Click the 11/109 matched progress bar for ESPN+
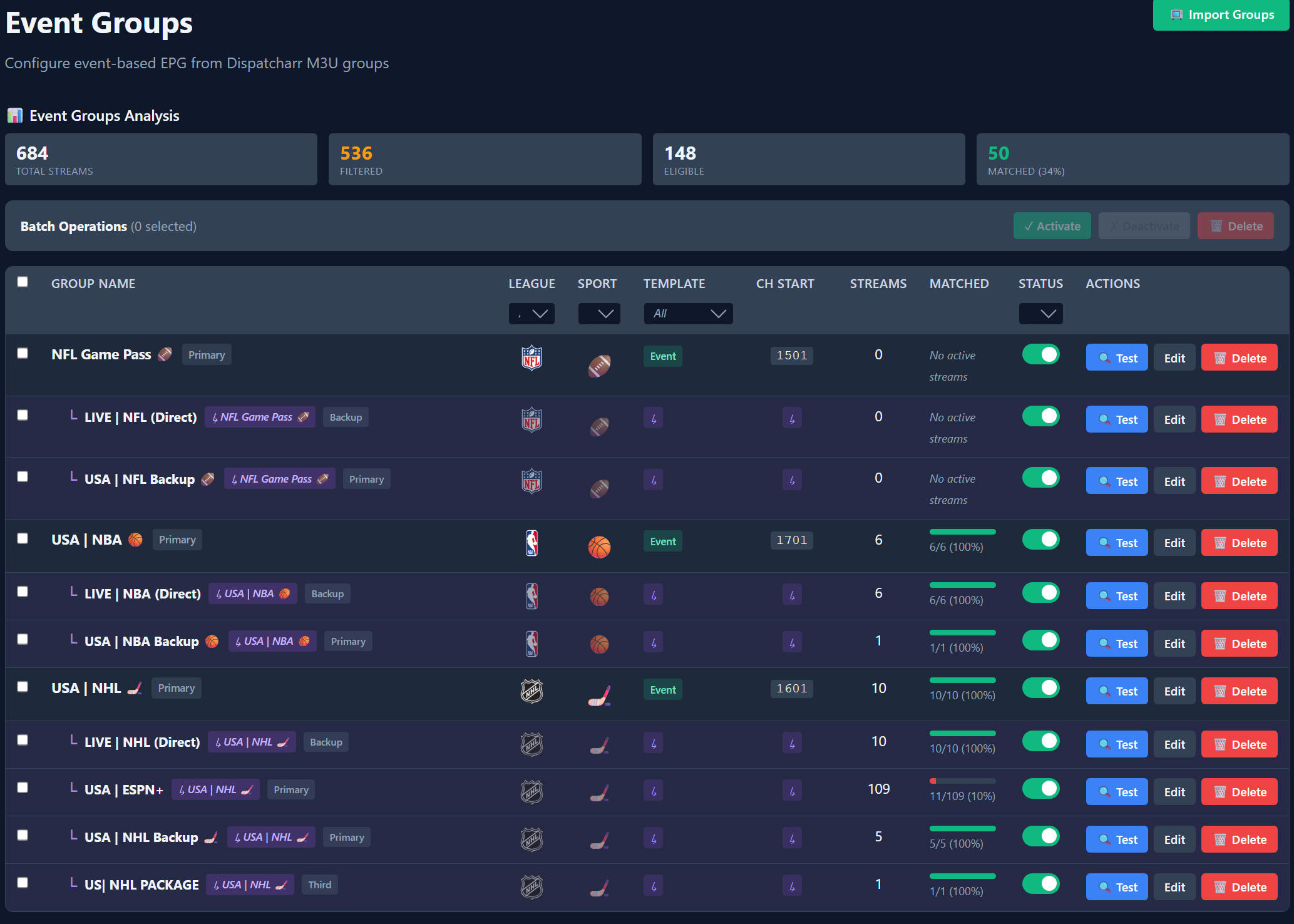 (962, 781)
